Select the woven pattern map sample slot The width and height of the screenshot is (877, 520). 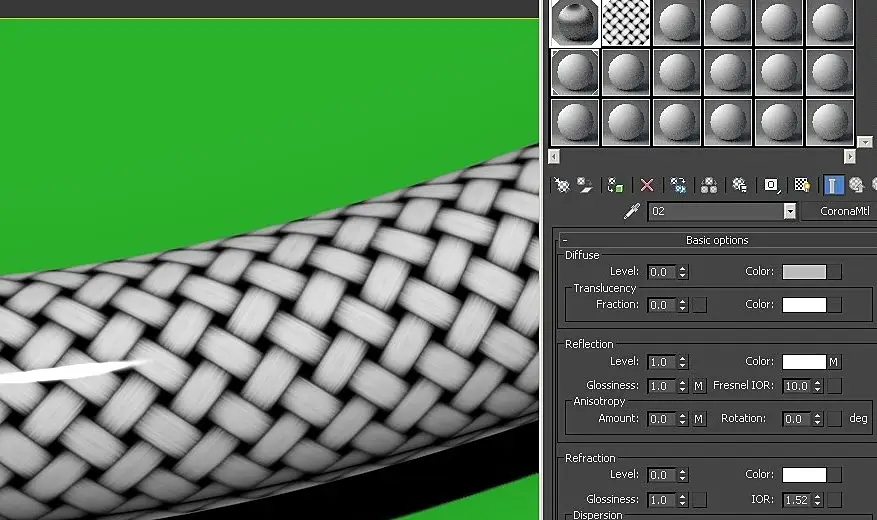pyautogui.click(x=625, y=22)
